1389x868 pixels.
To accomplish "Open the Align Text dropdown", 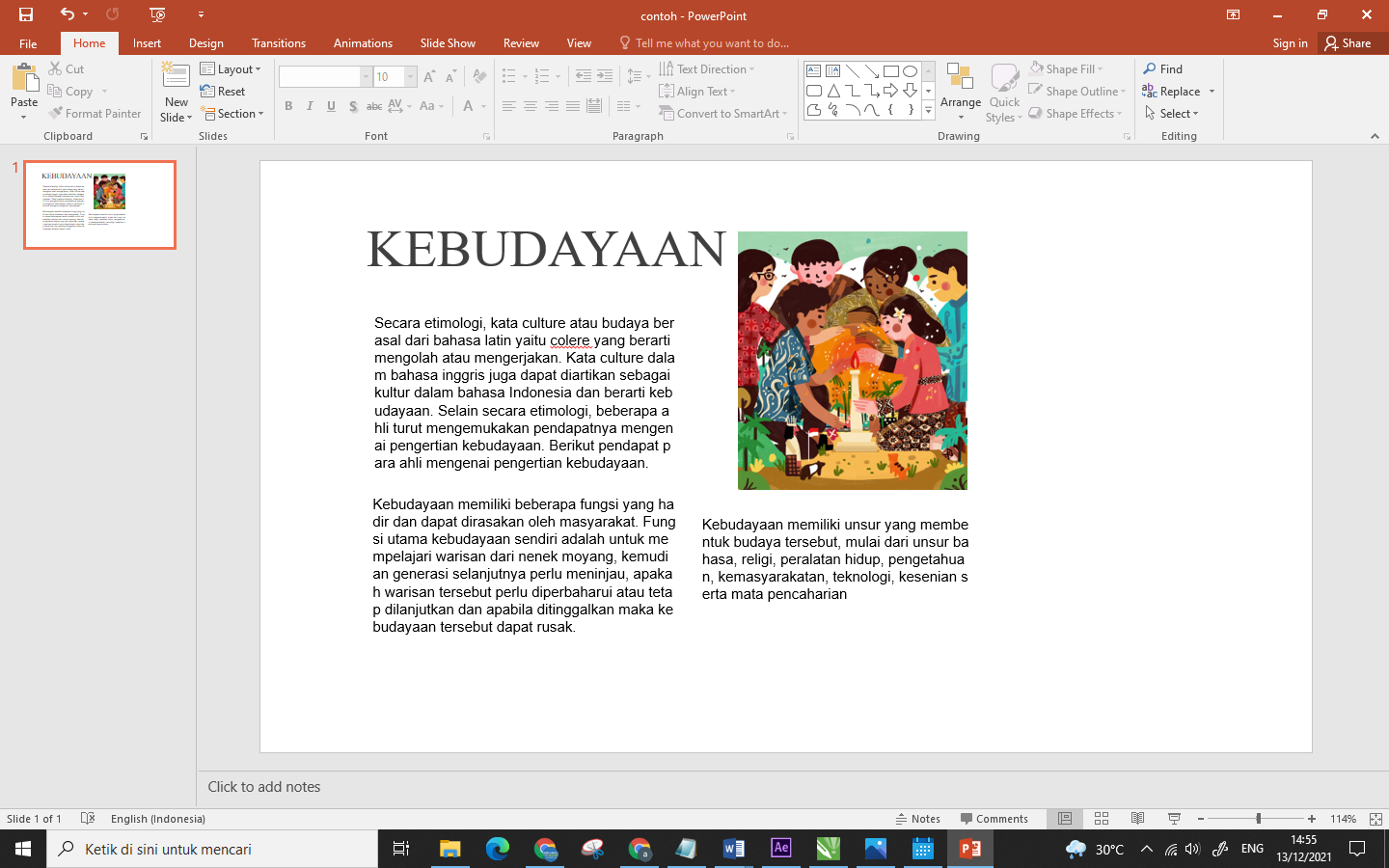I will (697, 92).
